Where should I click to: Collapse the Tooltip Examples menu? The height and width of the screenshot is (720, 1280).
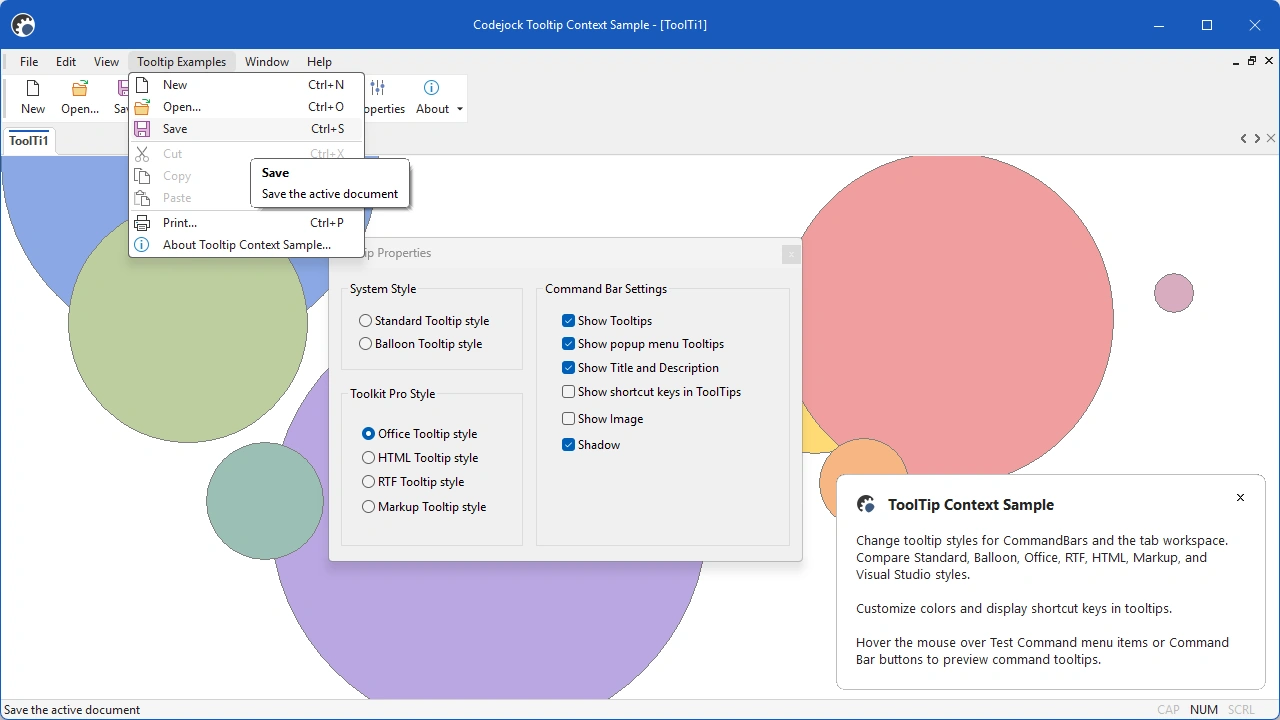tap(182, 62)
